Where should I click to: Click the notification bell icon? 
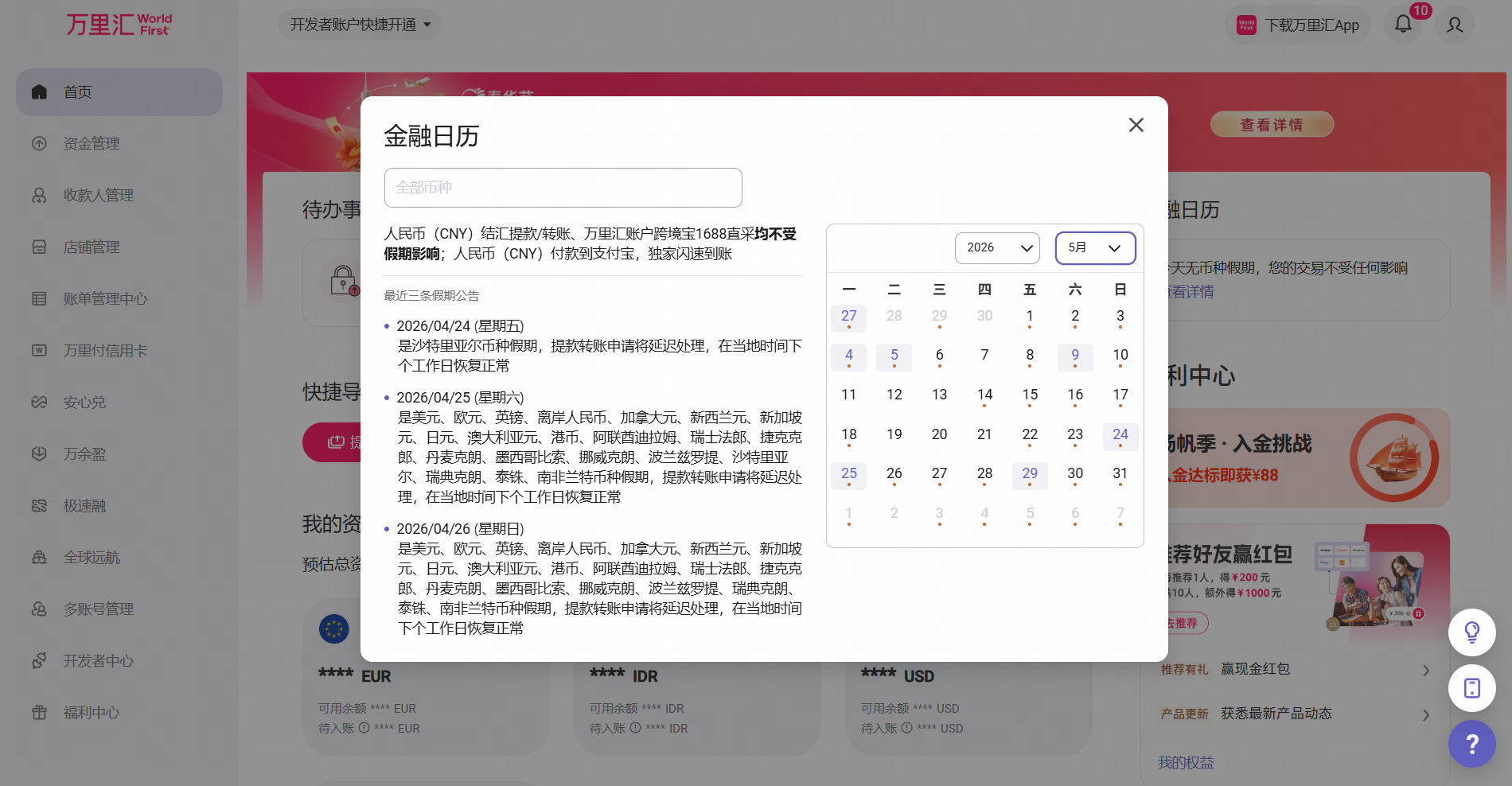tap(1403, 24)
